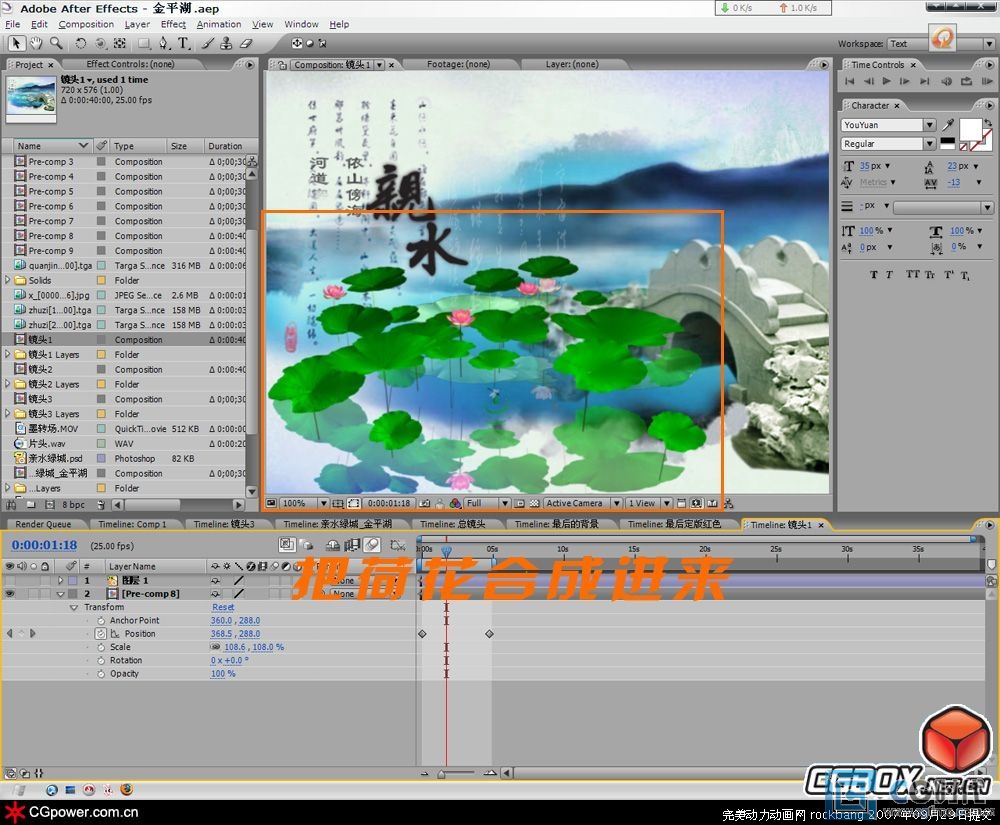Open the Effect menu
Viewport: 1000px width, 825px height.
coord(173,24)
